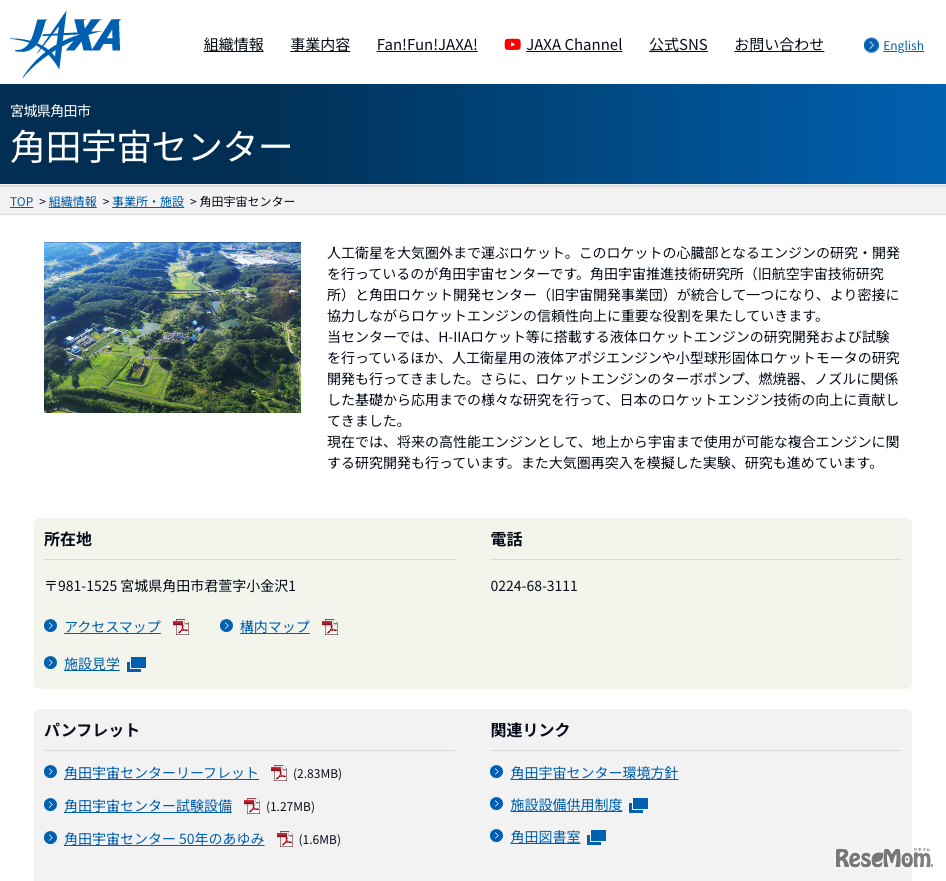Go to TOP in the breadcrumb
The image size is (946, 881).
[x=22, y=202]
